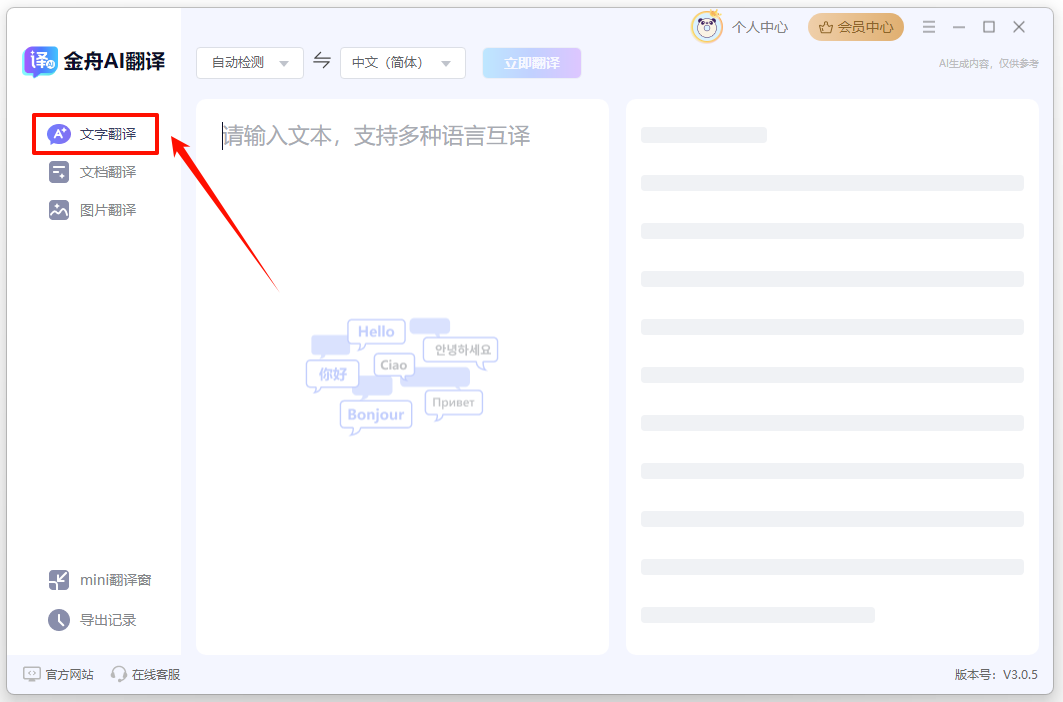1063x702 pixels.
Task: View 导出记录 export history
Action: tap(95, 619)
